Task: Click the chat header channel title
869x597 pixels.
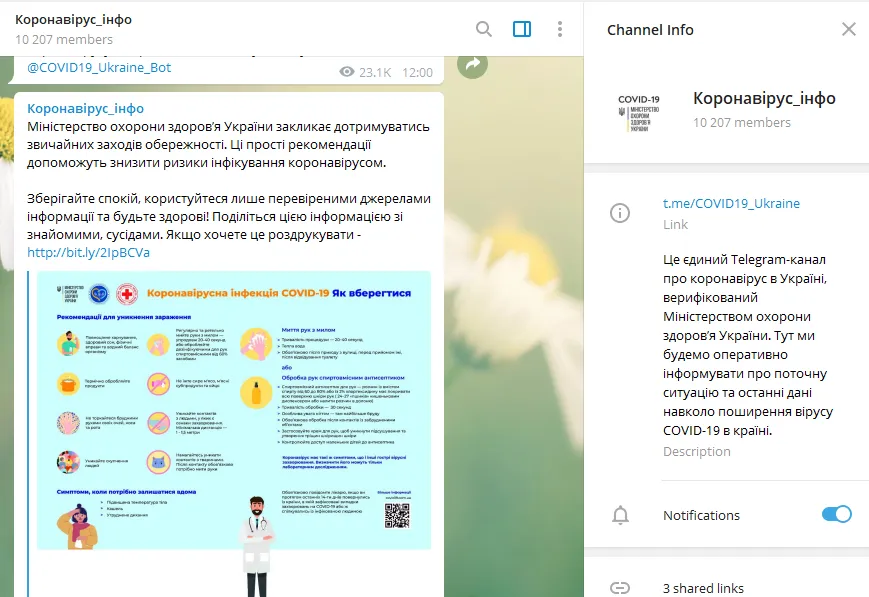Action: coord(73,20)
